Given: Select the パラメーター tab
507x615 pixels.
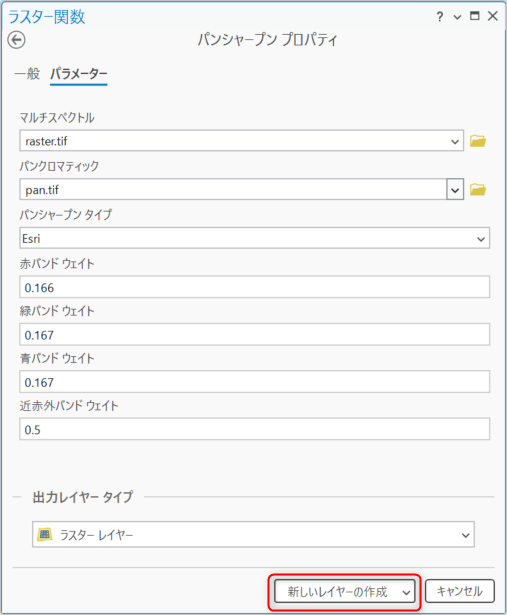Looking at the screenshot, I should pos(79,74).
